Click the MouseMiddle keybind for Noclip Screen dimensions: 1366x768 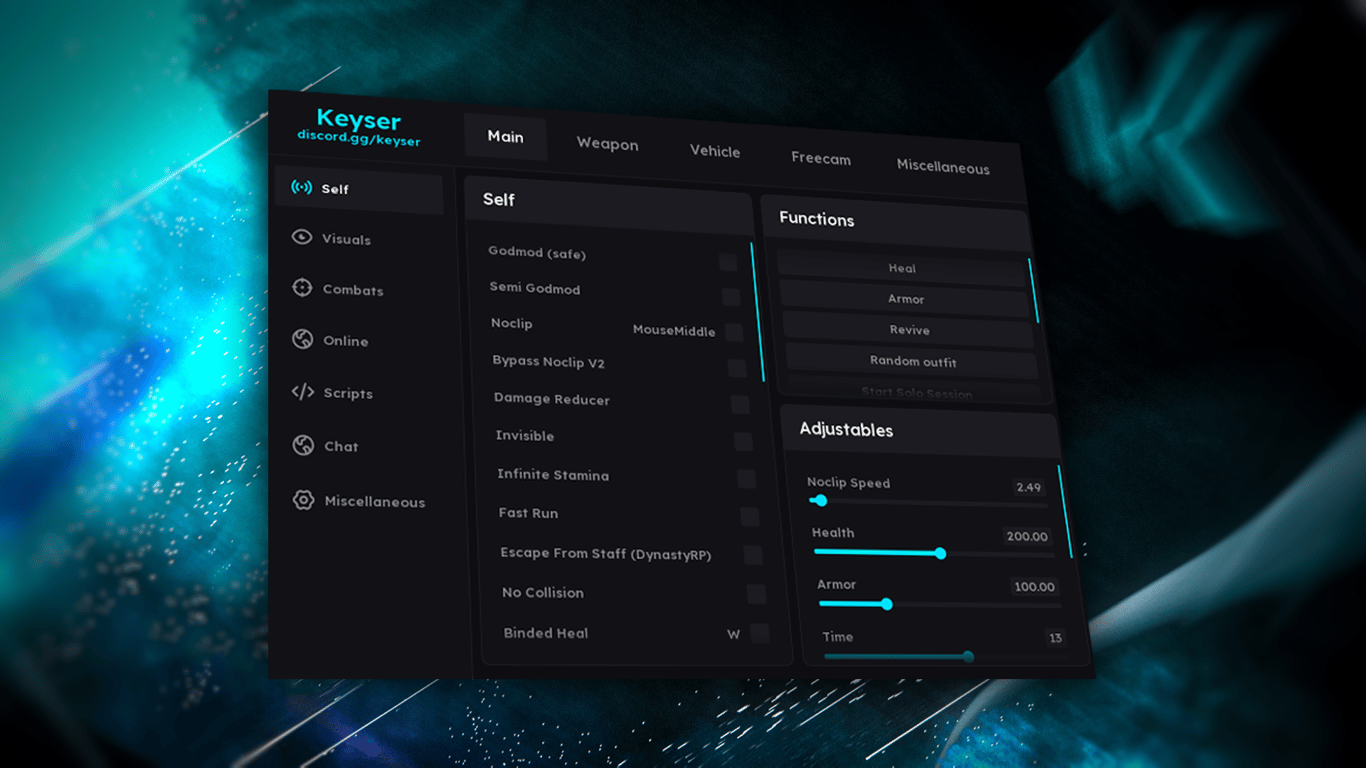[x=674, y=331]
